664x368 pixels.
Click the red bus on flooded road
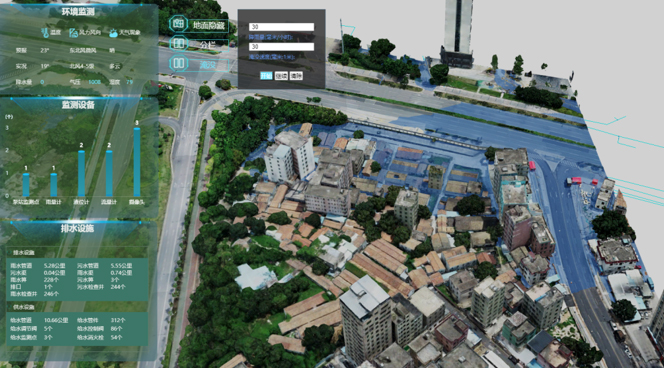(532, 166)
